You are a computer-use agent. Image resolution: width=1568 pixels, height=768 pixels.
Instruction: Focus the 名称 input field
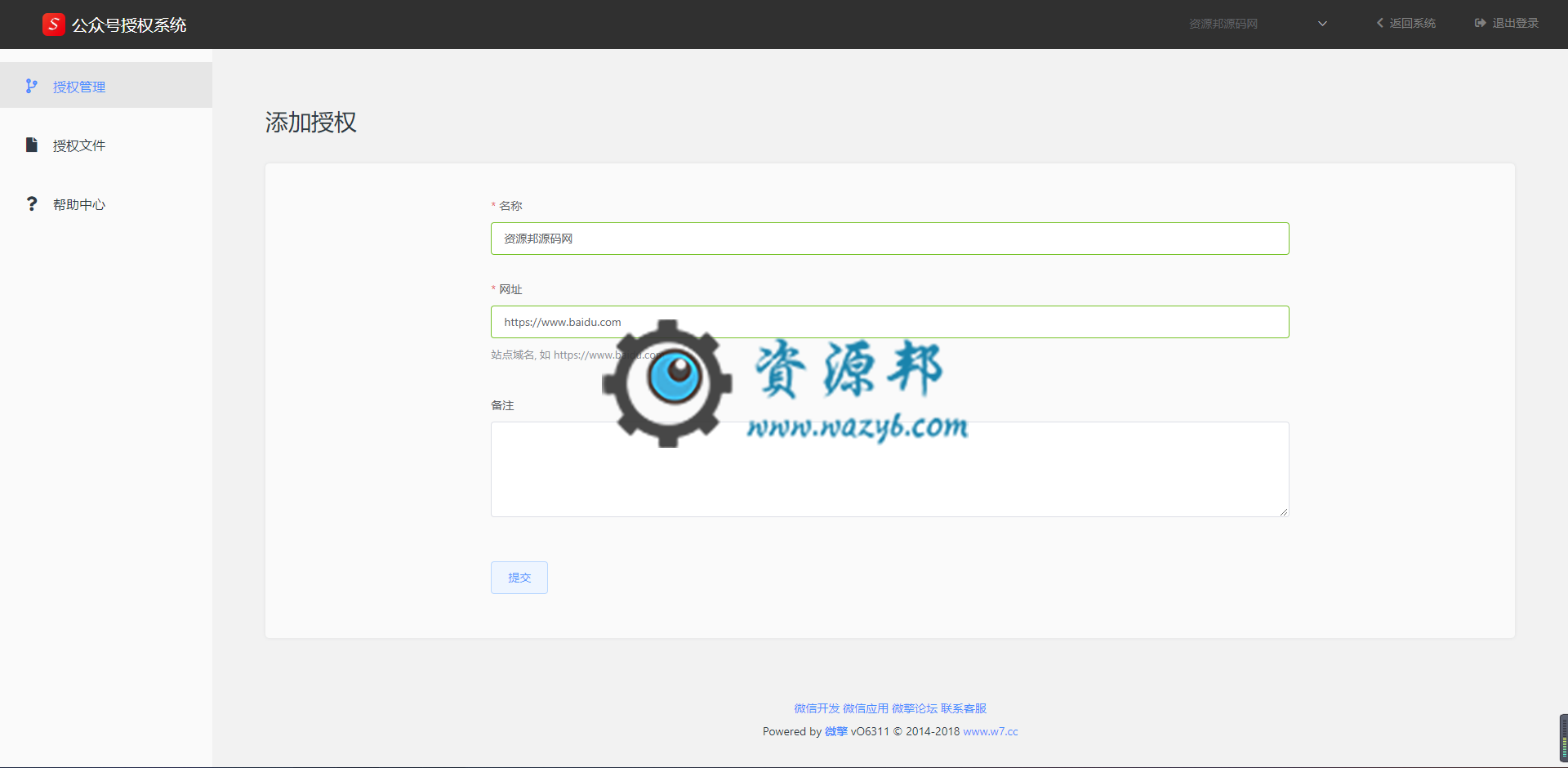coord(889,239)
